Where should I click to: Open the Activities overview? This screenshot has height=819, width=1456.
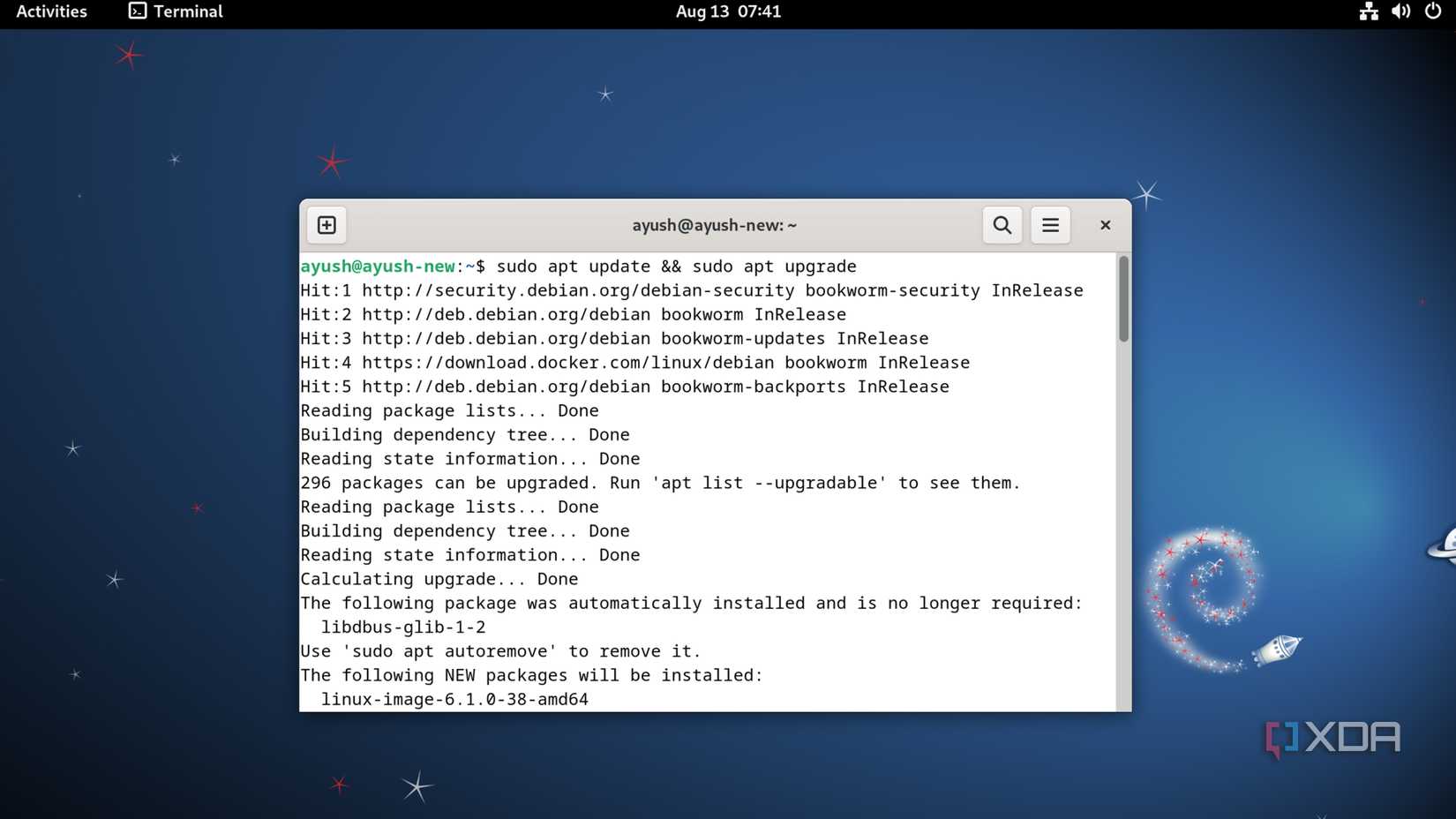(x=50, y=11)
